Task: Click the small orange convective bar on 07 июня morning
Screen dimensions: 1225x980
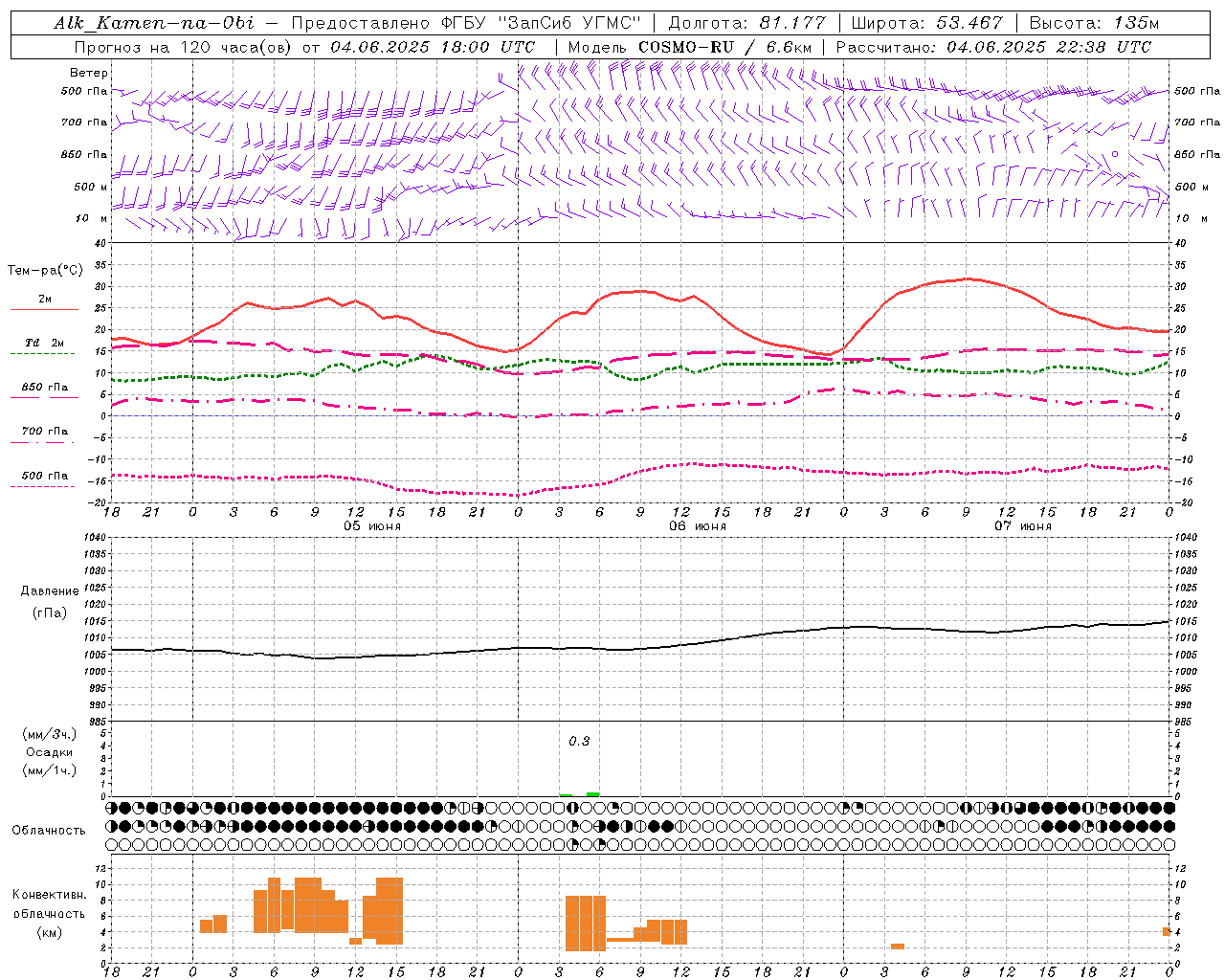Action: click(x=898, y=947)
